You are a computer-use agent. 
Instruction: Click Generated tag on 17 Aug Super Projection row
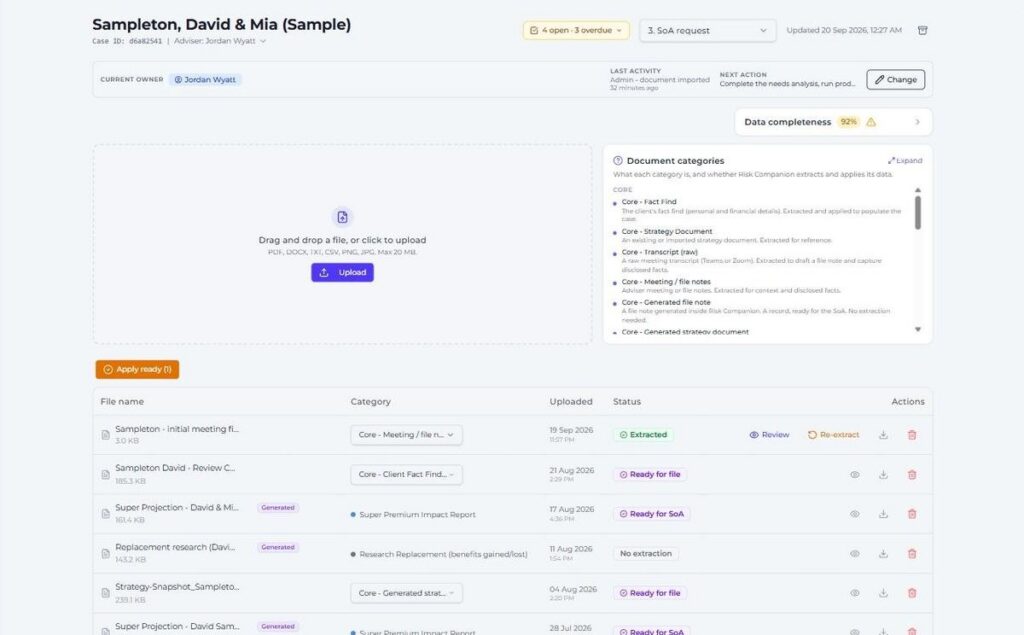(278, 508)
